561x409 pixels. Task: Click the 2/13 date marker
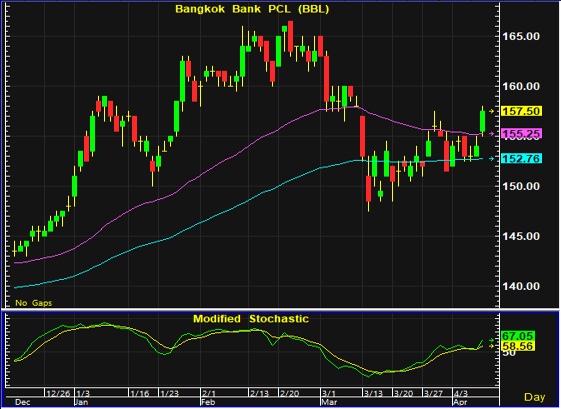click(259, 393)
